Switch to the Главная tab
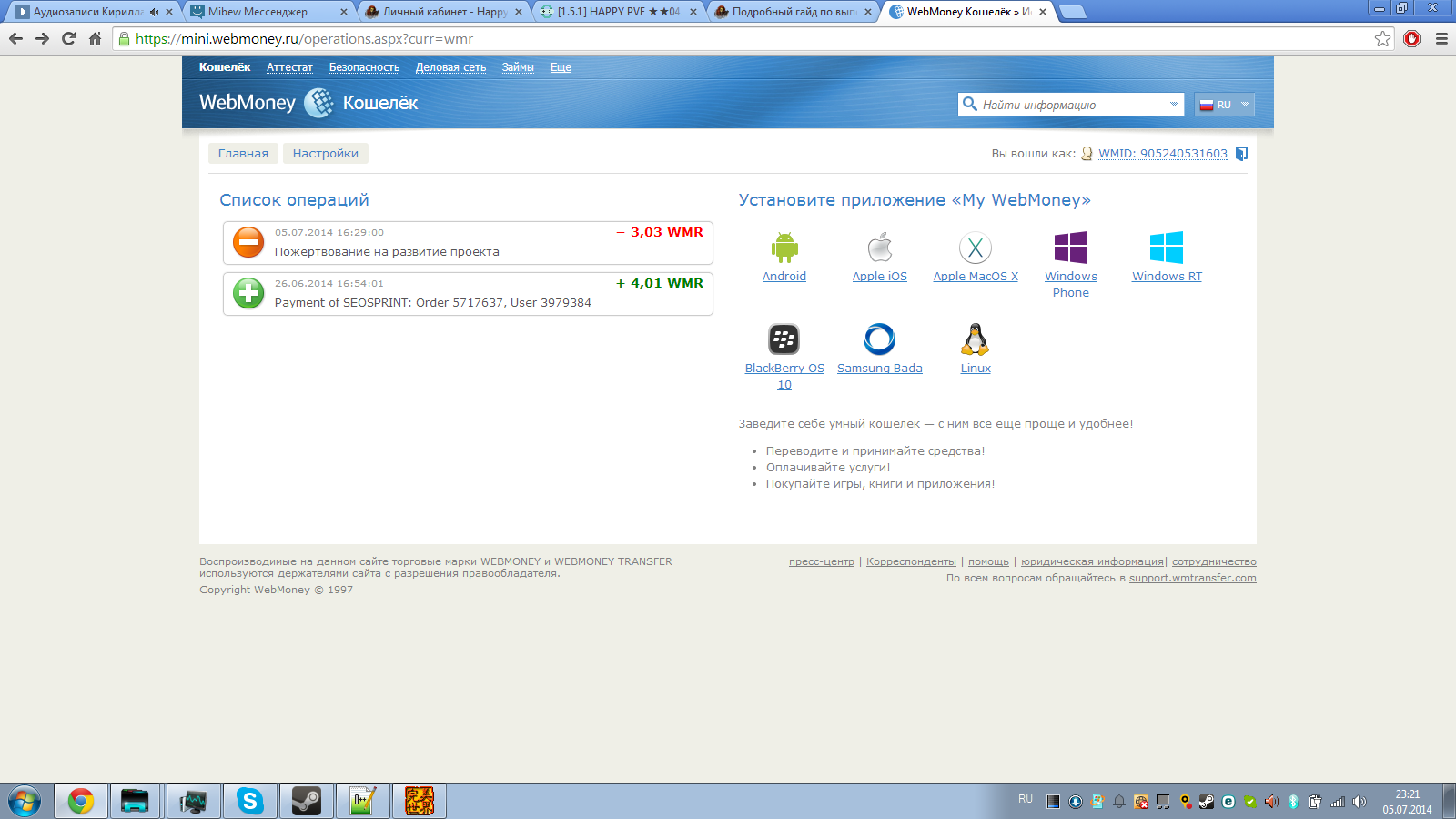 pos(243,154)
